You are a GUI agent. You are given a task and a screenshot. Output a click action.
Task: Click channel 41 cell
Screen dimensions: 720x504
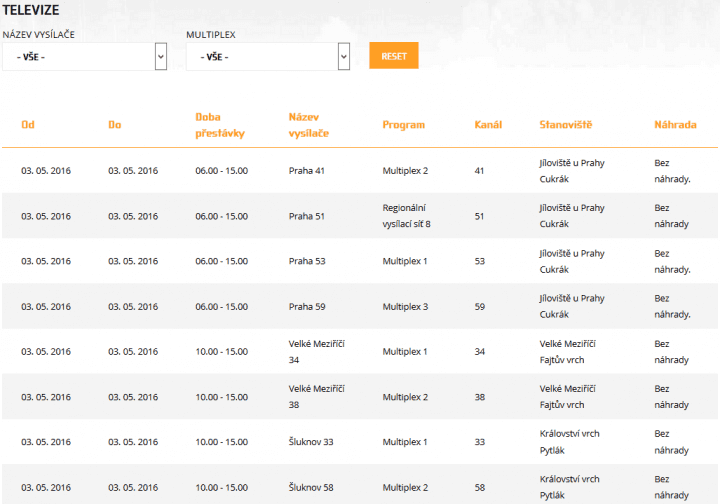point(479,171)
